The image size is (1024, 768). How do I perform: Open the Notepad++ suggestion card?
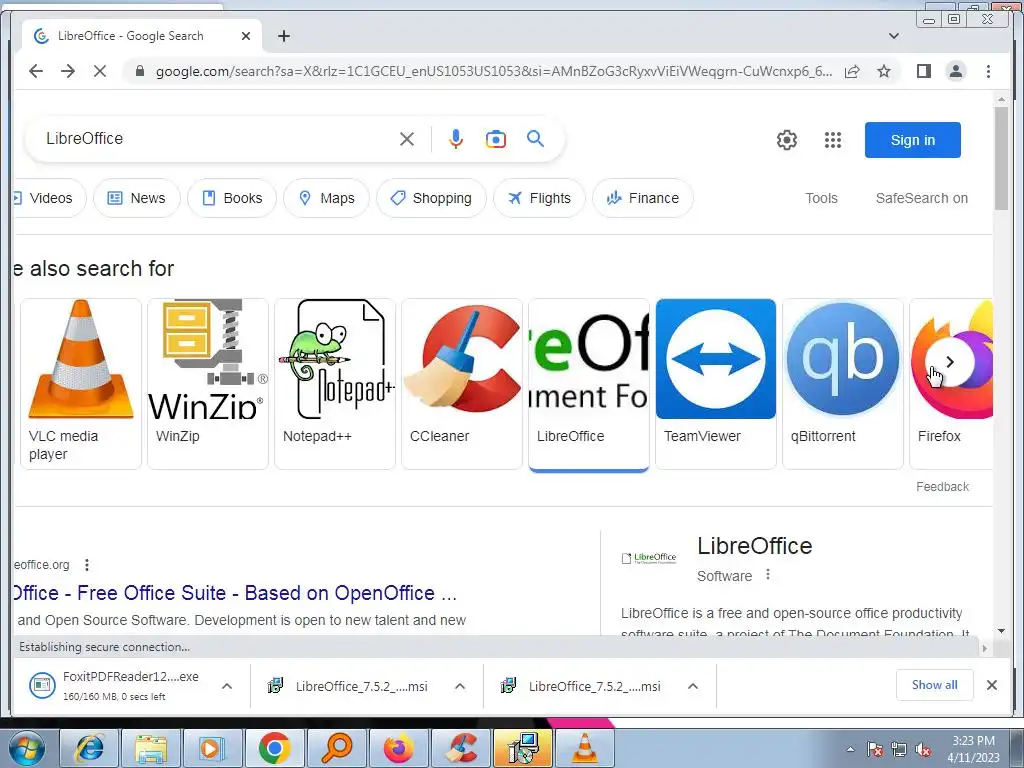click(335, 384)
